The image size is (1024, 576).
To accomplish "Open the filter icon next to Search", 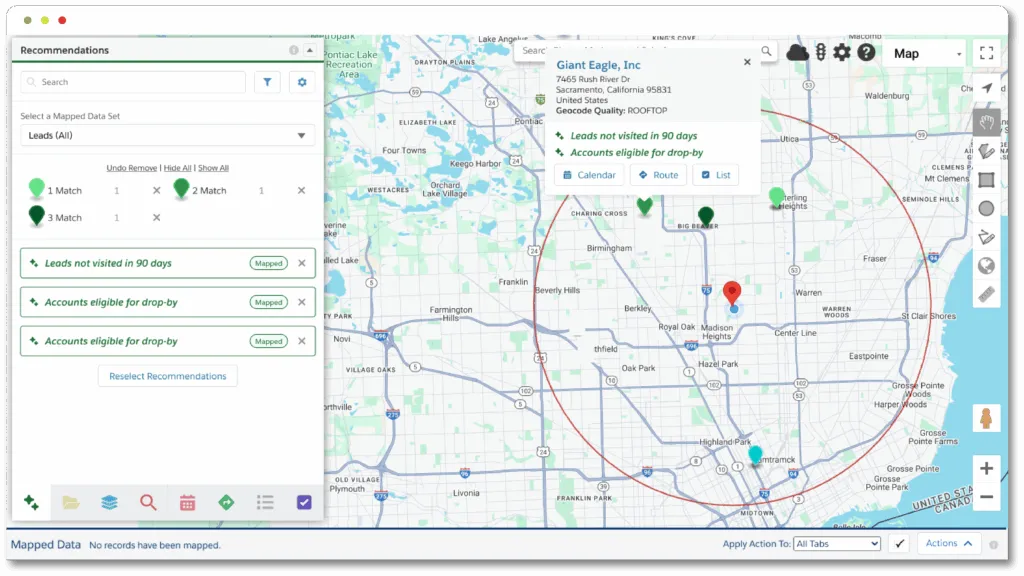I will [x=267, y=82].
